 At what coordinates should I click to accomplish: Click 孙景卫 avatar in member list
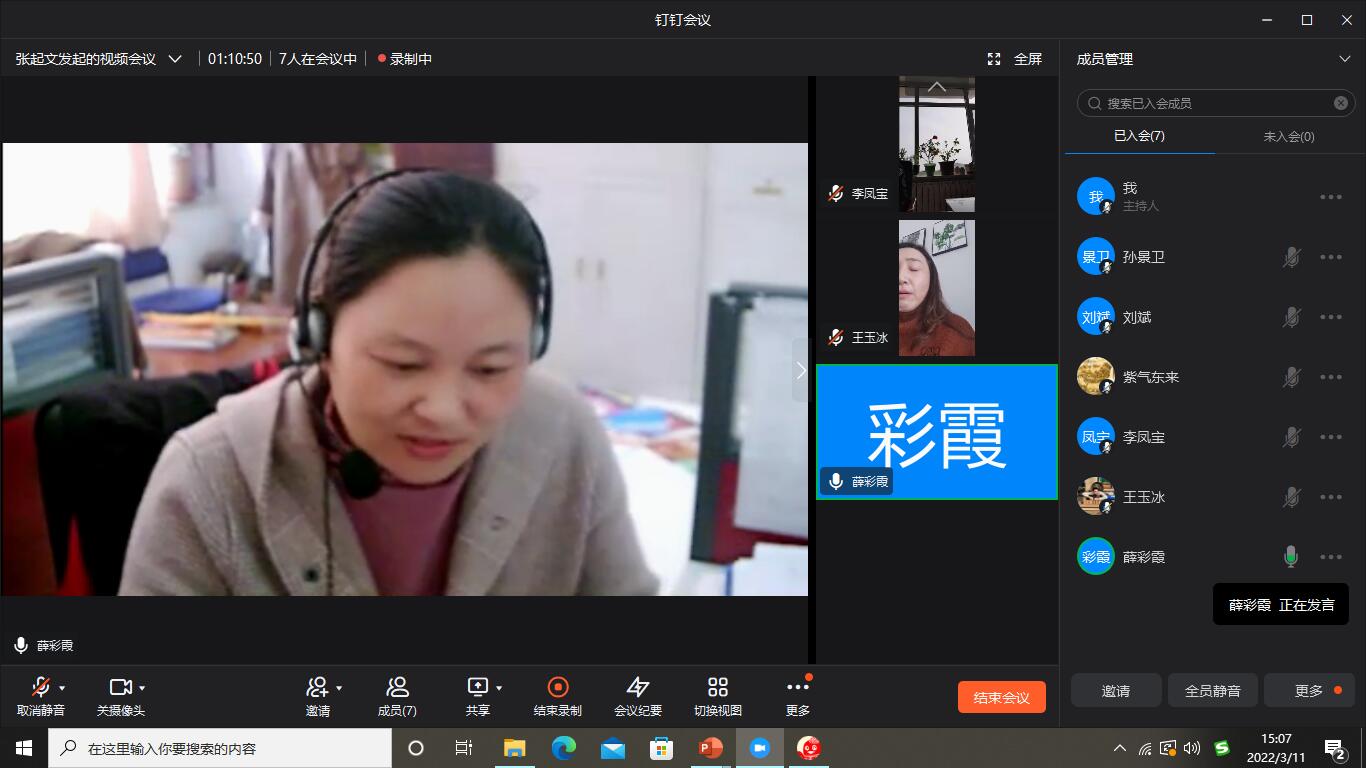pos(1096,256)
